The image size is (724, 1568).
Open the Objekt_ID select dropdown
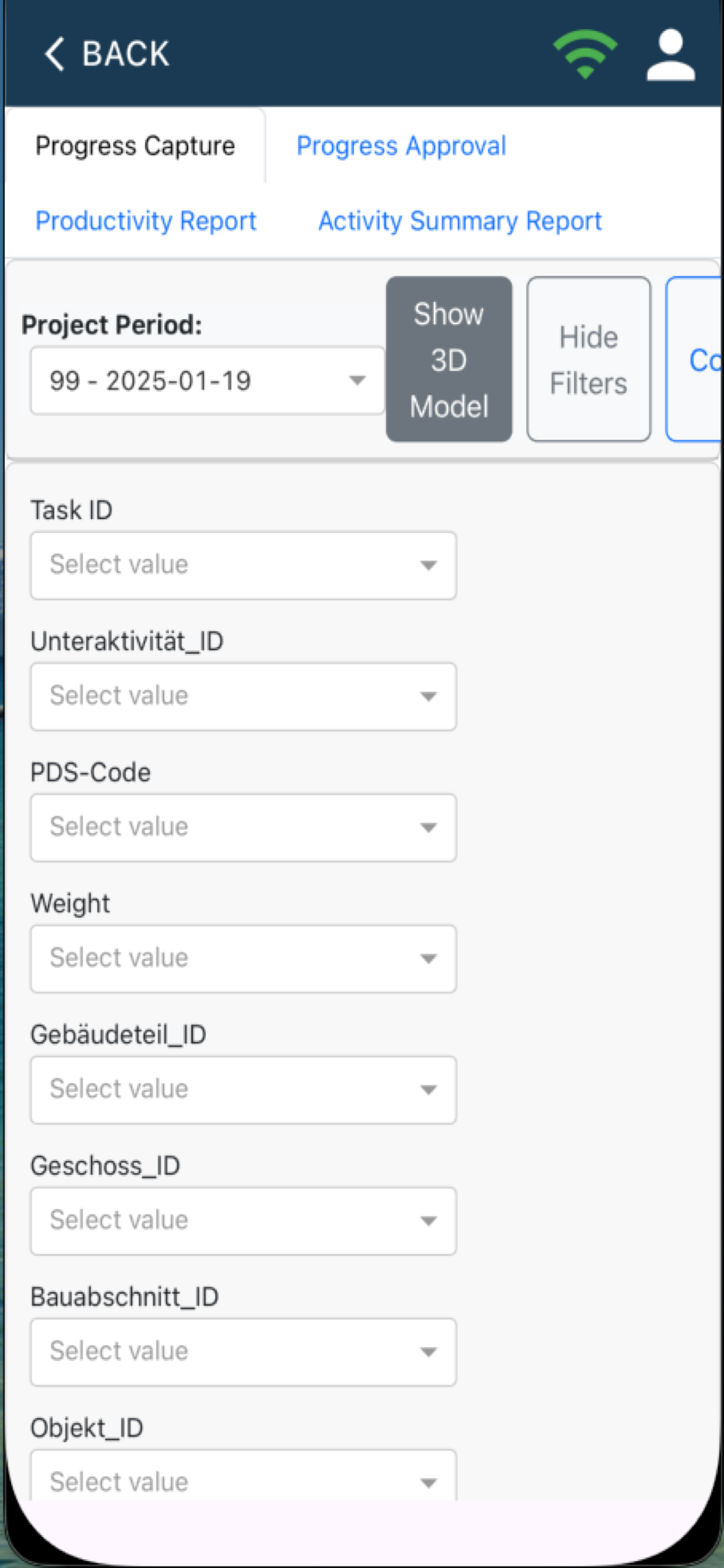pos(243,1476)
